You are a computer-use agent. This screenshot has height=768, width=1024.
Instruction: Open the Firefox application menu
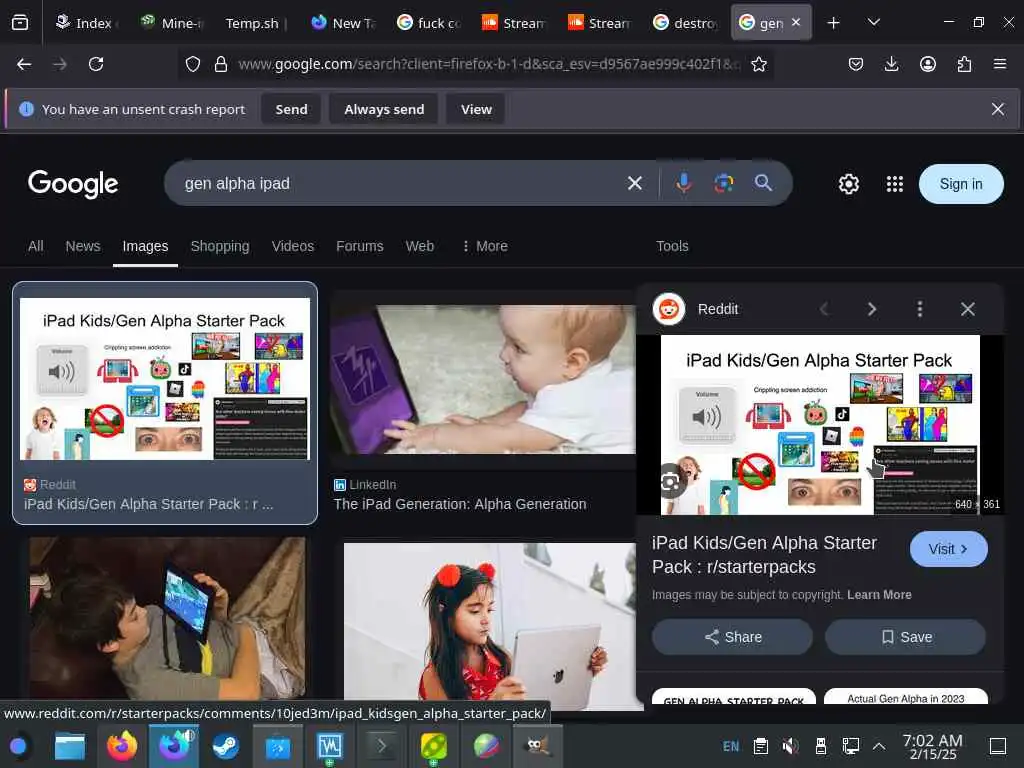[1000, 64]
